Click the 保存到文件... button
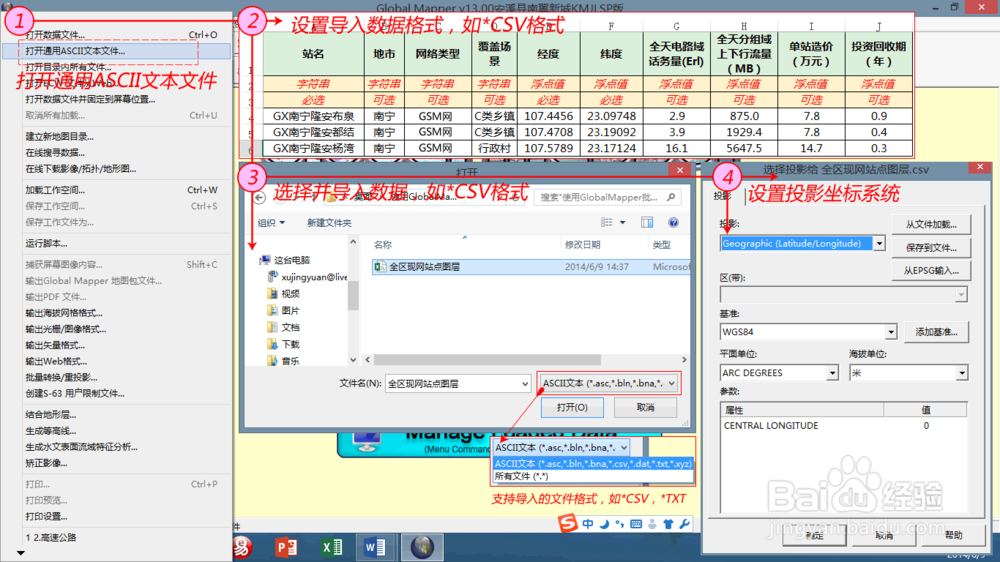 pos(931,248)
